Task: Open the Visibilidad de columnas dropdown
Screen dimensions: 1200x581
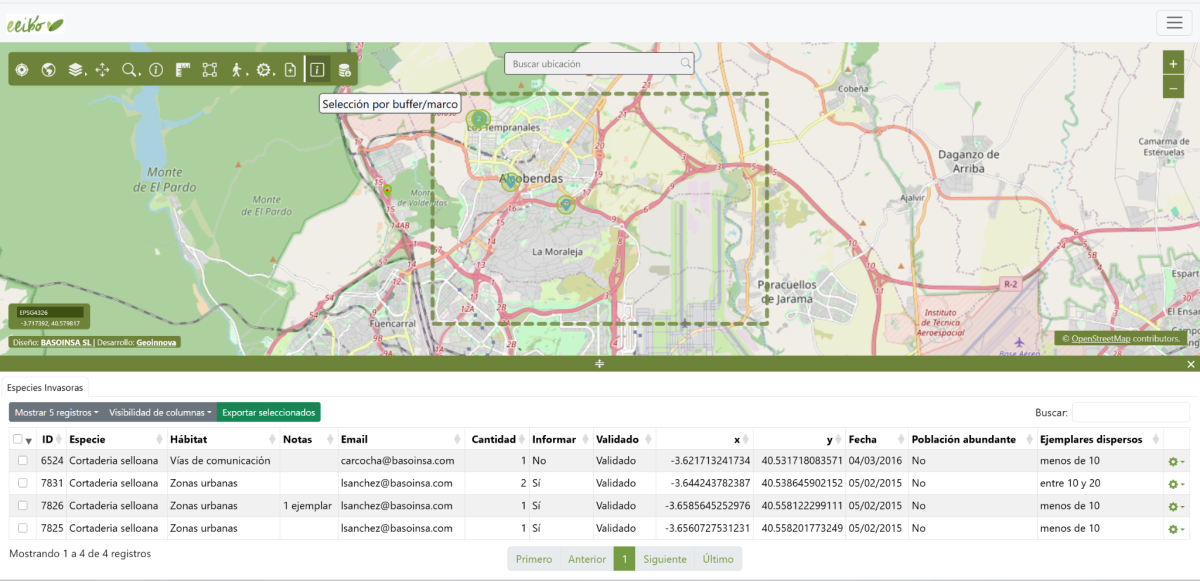Action: coord(161,412)
